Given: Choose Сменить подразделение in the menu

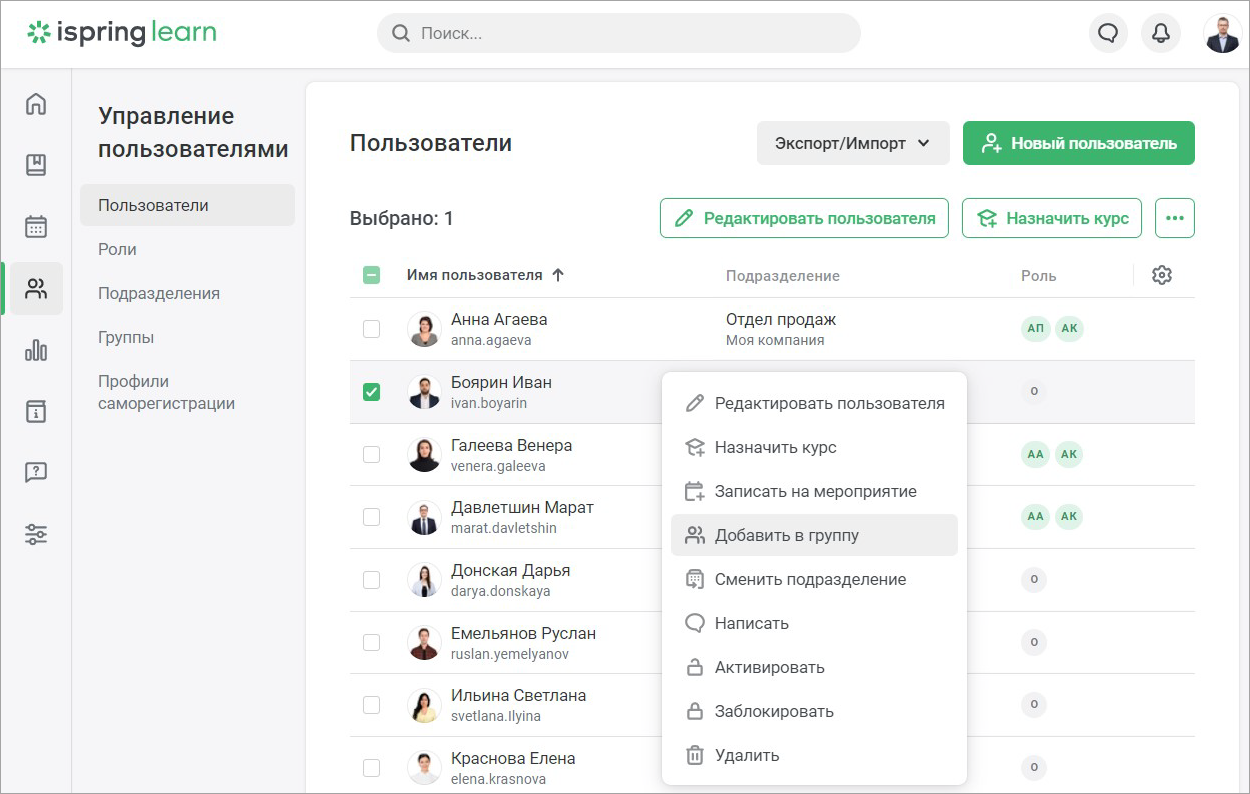Looking at the screenshot, I should pyautogui.click(x=814, y=579).
